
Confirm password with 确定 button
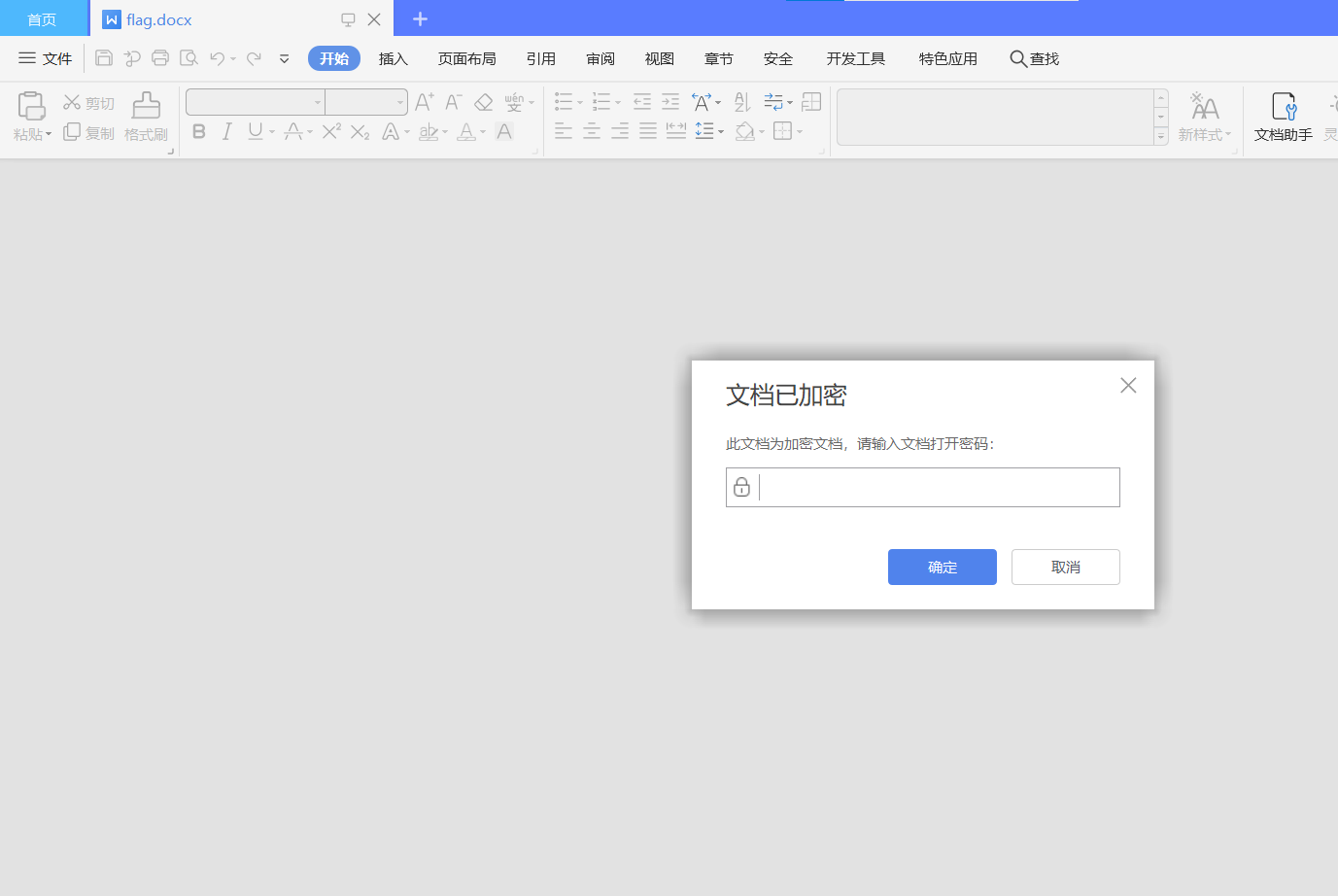tap(943, 567)
